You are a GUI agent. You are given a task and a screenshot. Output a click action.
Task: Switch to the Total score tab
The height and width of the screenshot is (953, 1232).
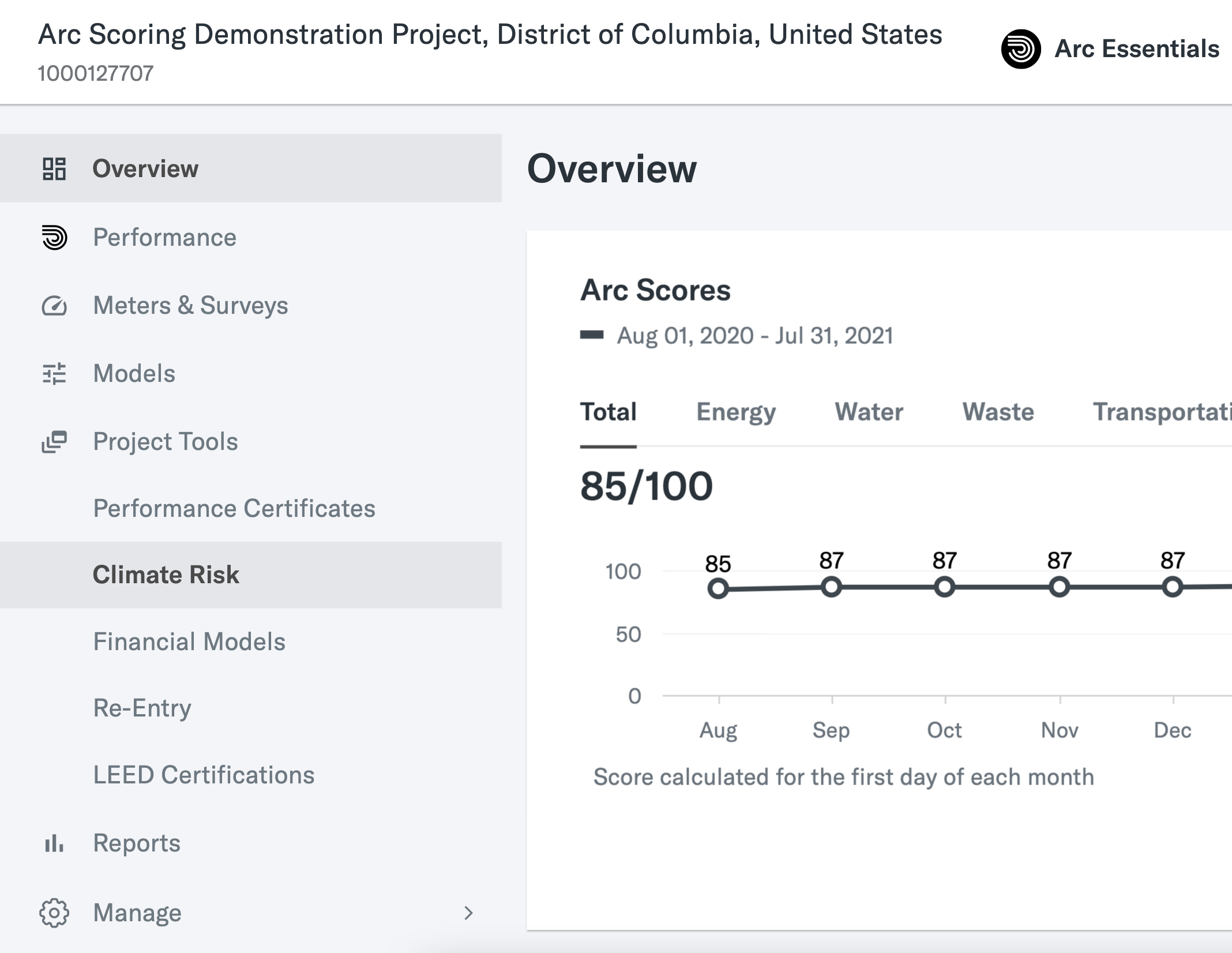point(608,412)
